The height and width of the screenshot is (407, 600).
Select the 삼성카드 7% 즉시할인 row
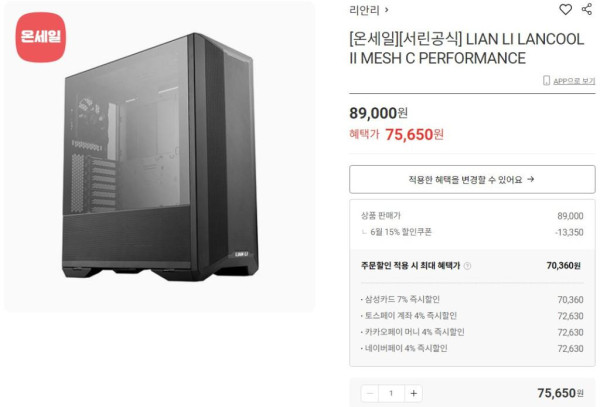click(472, 300)
